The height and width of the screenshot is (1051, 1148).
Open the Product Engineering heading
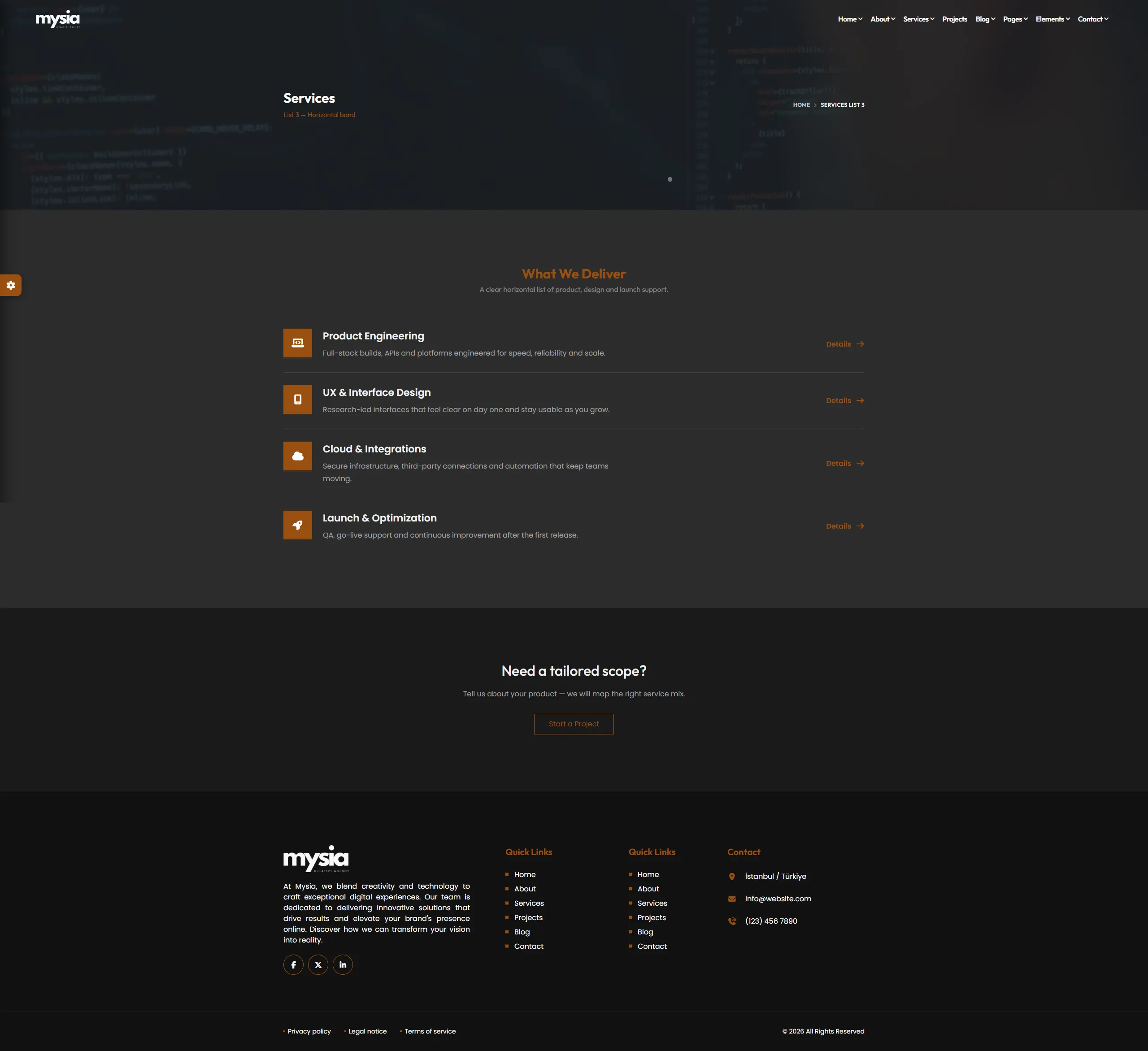[373, 336]
